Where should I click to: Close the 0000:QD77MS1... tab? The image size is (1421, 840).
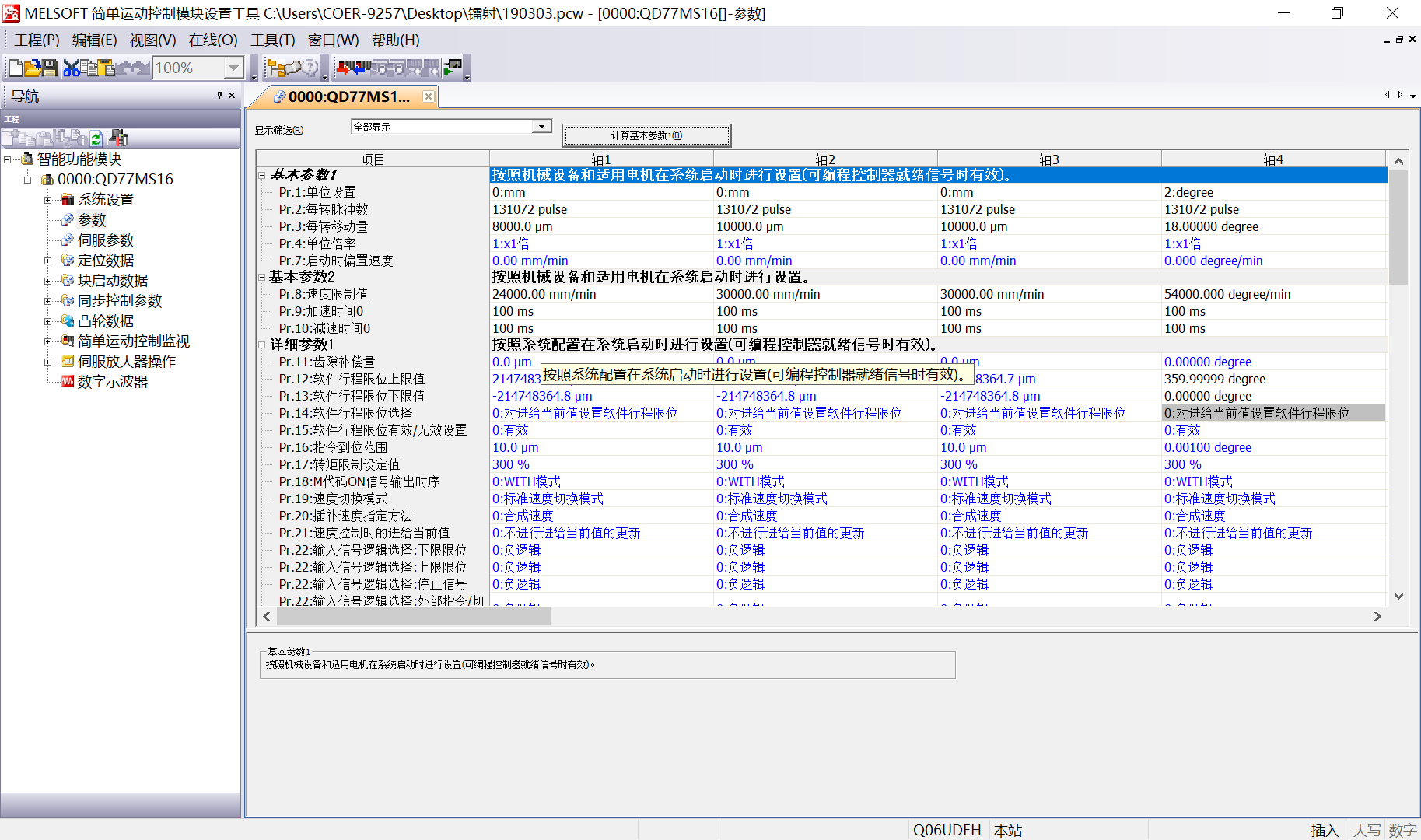coord(428,96)
